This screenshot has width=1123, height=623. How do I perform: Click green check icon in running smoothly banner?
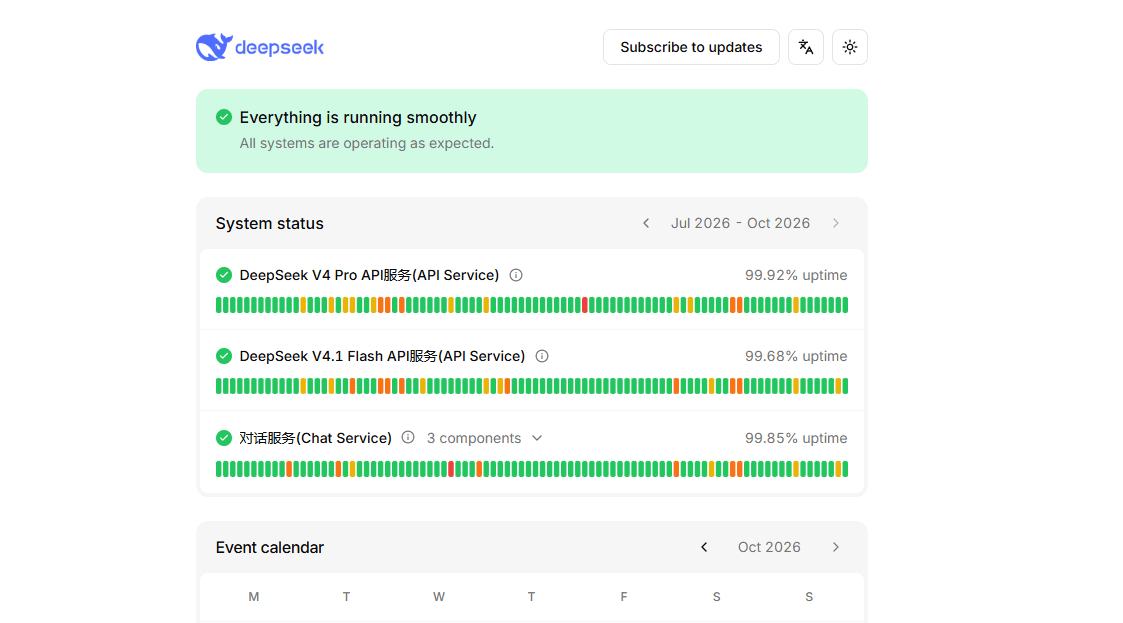pyautogui.click(x=224, y=117)
